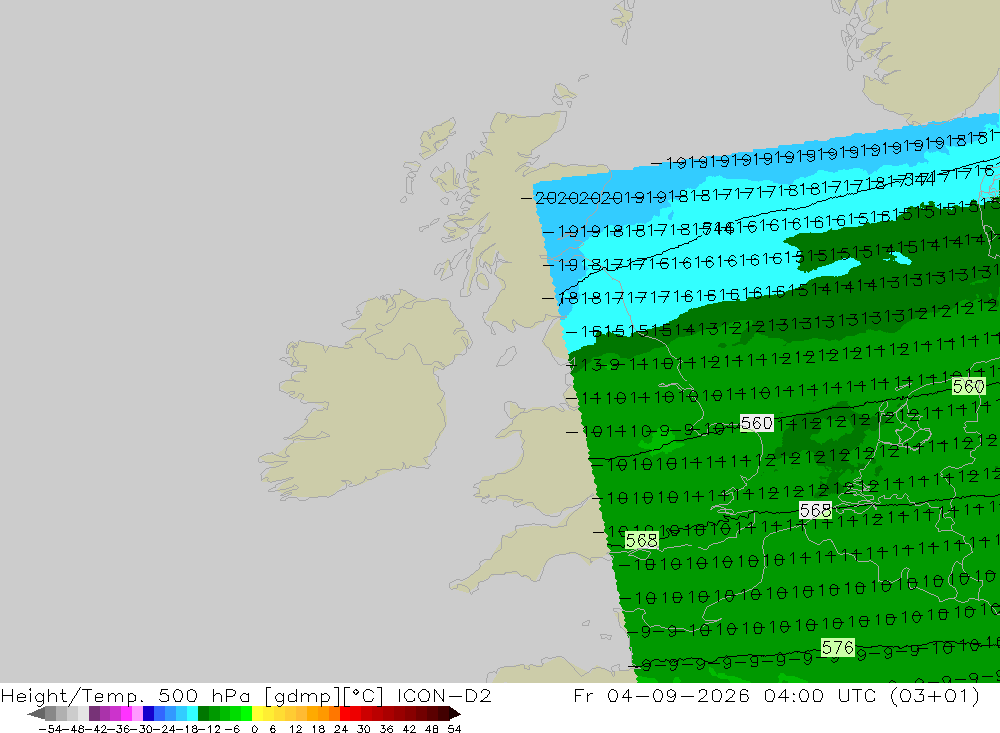
Task: Click the -54 scale number
Action: click(49, 729)
